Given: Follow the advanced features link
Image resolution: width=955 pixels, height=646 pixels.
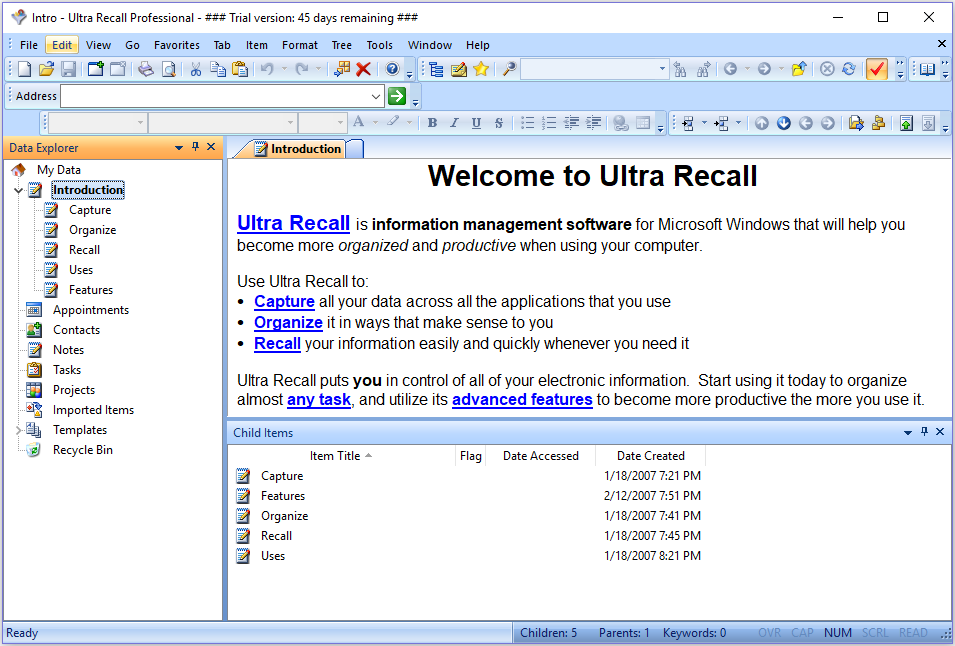Looking at the screenshot, I should [x=522, y=399].
